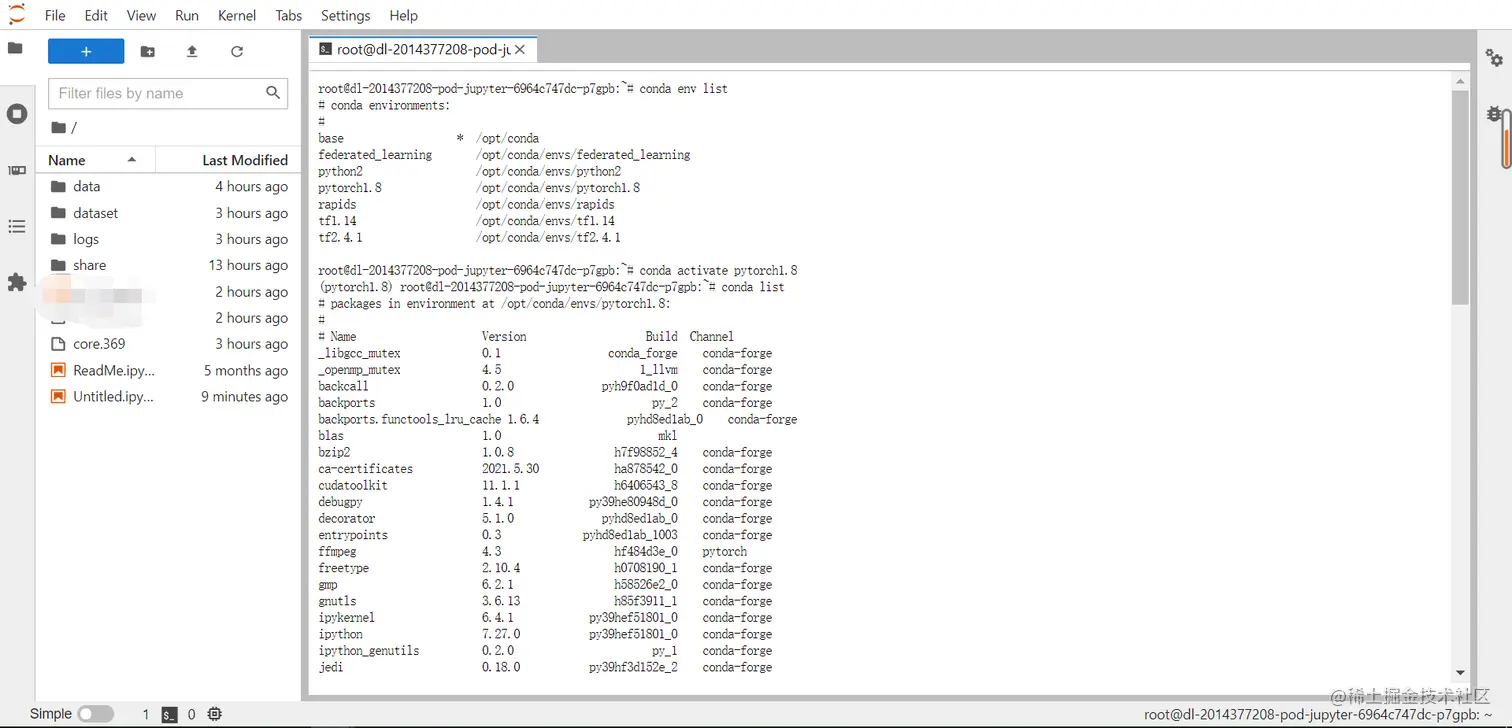
Task: Click 'jedi' package name in terminal
Action: click(x=330, y=667)
